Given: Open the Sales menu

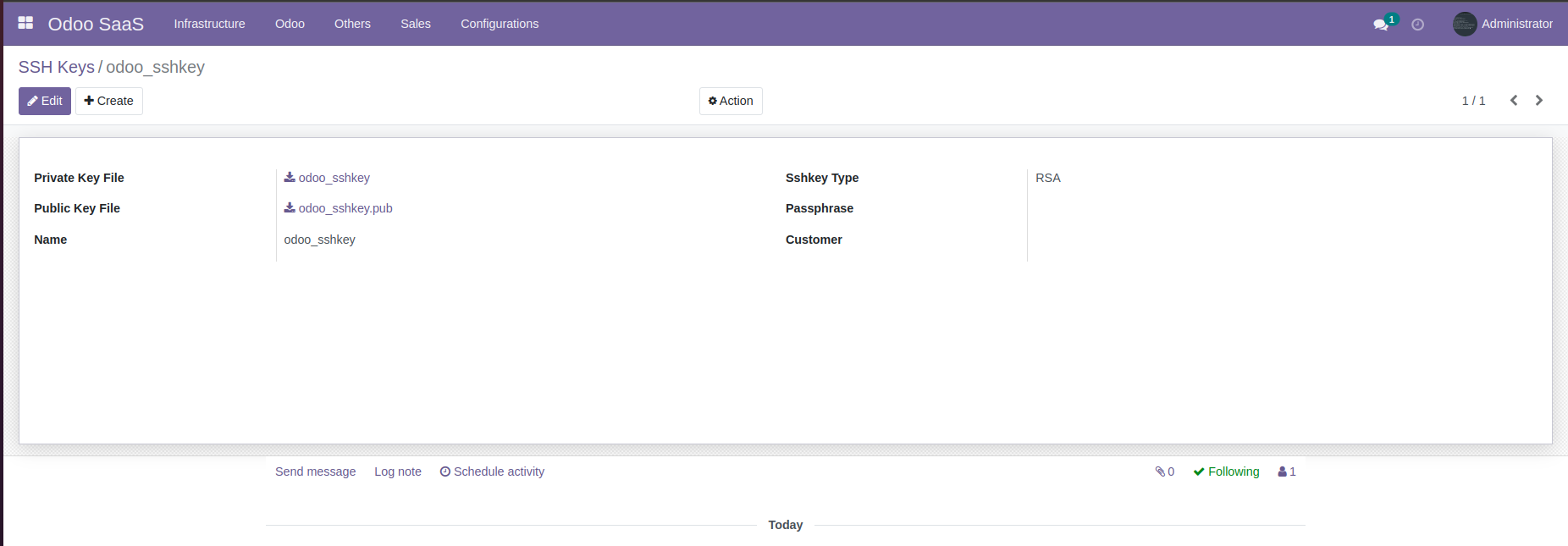Looking at the screenshot, I should (x=416, y=24).
